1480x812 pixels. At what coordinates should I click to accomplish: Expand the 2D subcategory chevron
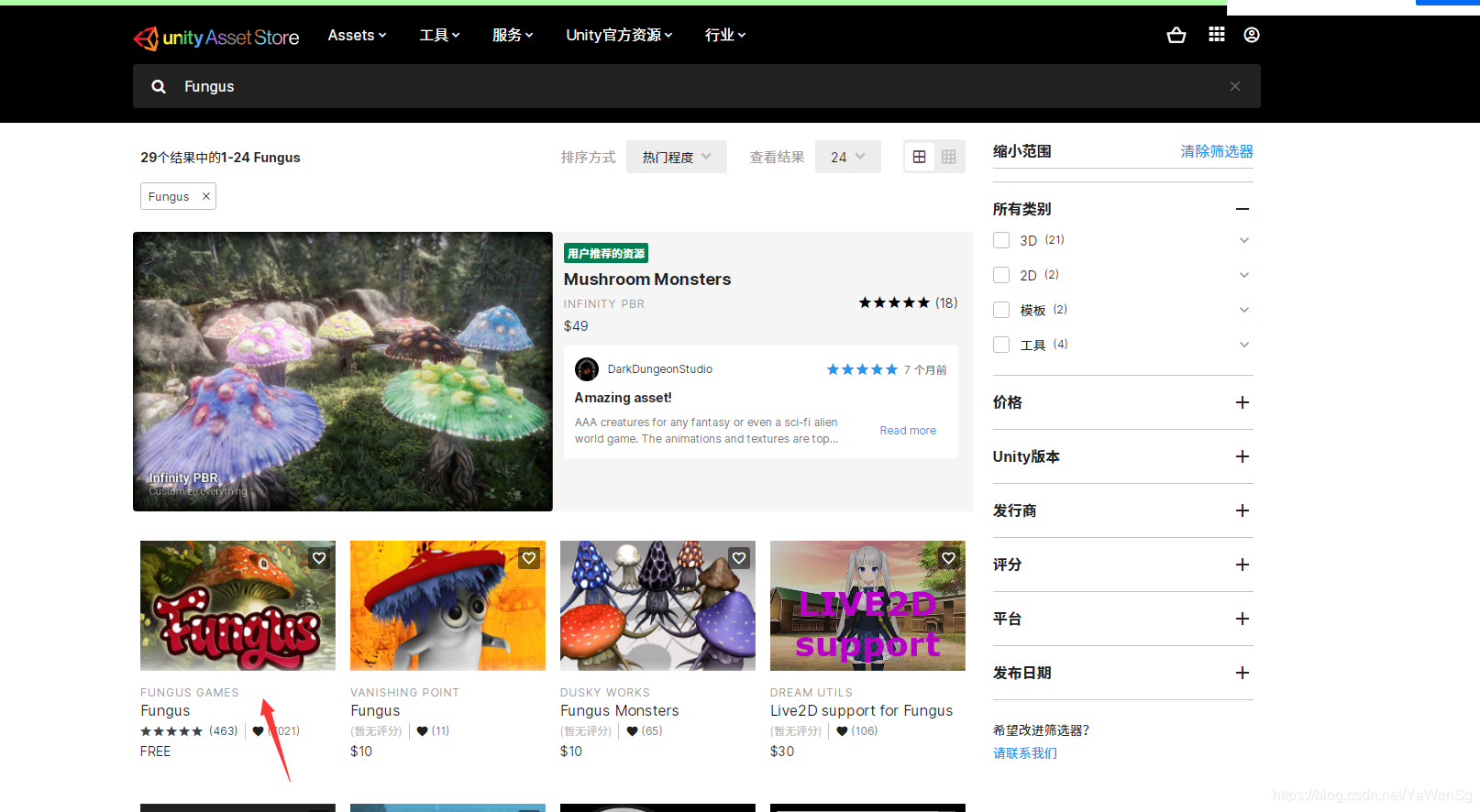point(1244,275)
